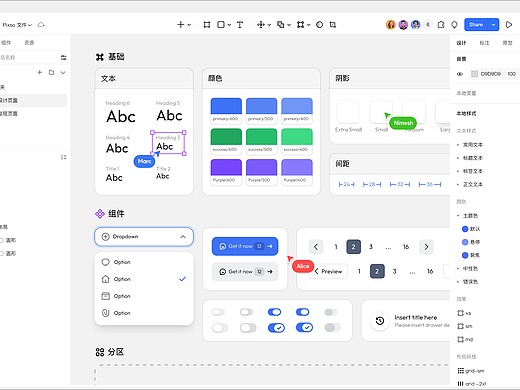520x390 pixels.
Task: Switch to the 组件 tab in left panel
Action: [x=6, y=42]
